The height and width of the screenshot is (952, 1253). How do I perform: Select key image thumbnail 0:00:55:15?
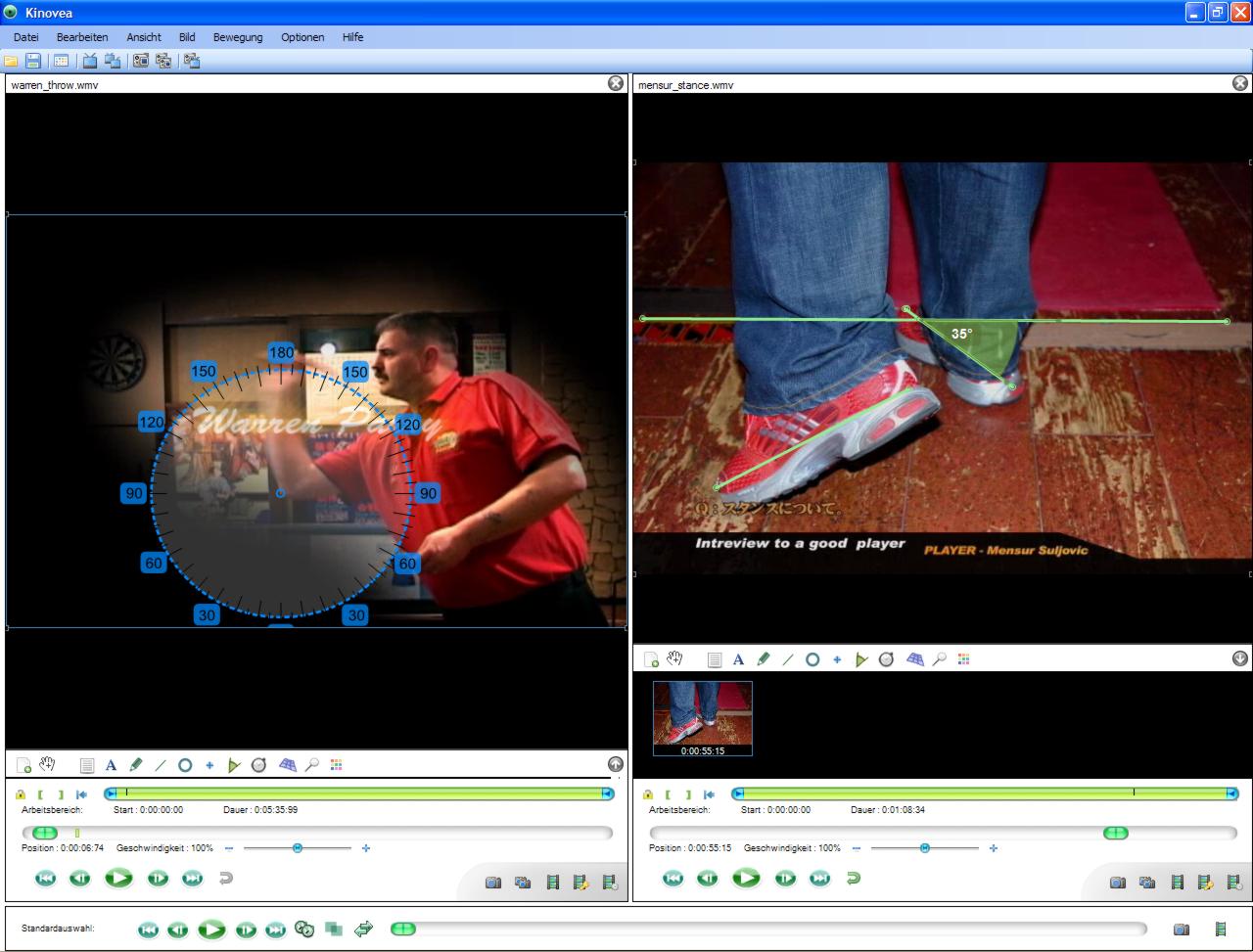pyautogui.click(x=703, y=718)
